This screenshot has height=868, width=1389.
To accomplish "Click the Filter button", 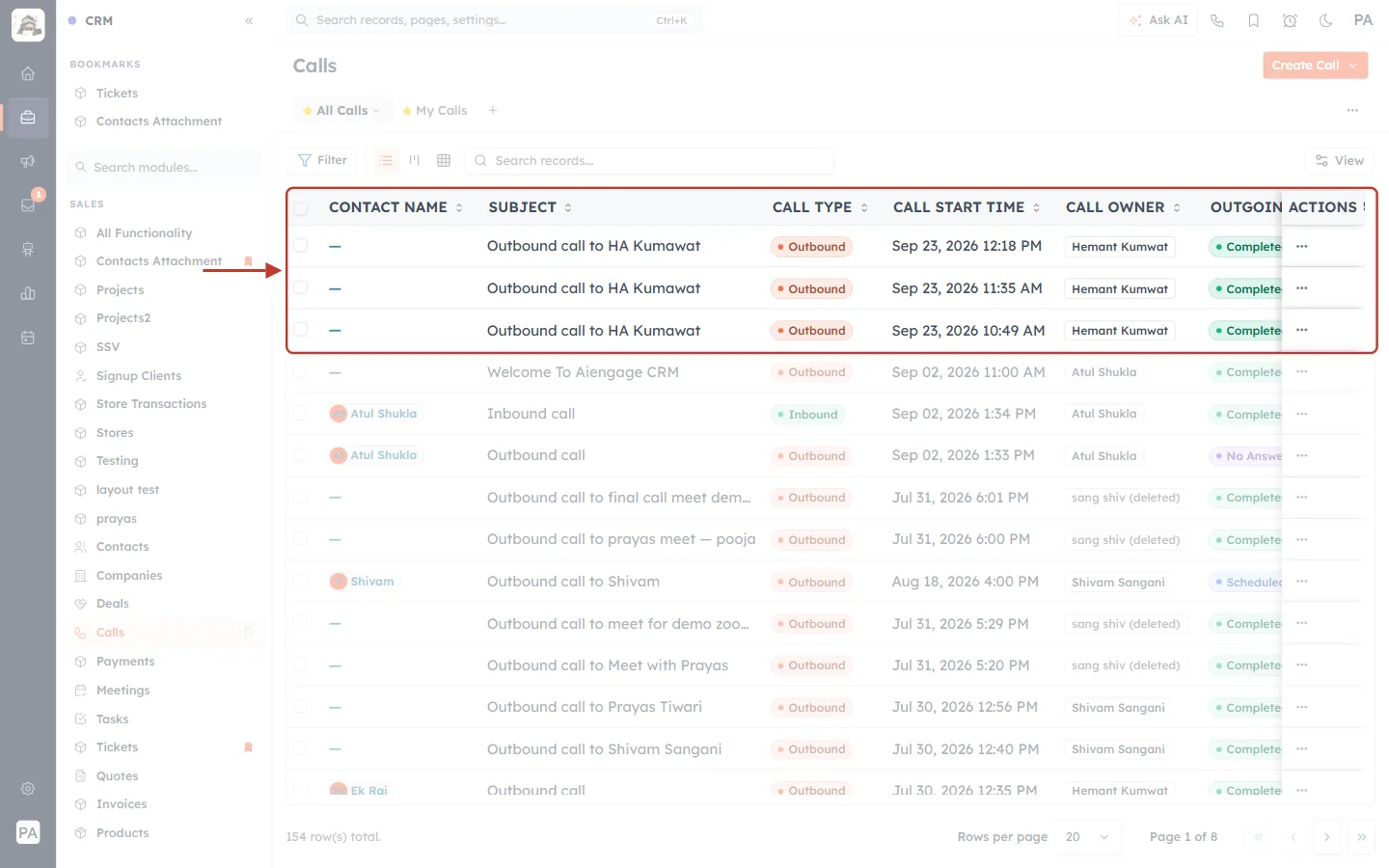I will point(322,160).
